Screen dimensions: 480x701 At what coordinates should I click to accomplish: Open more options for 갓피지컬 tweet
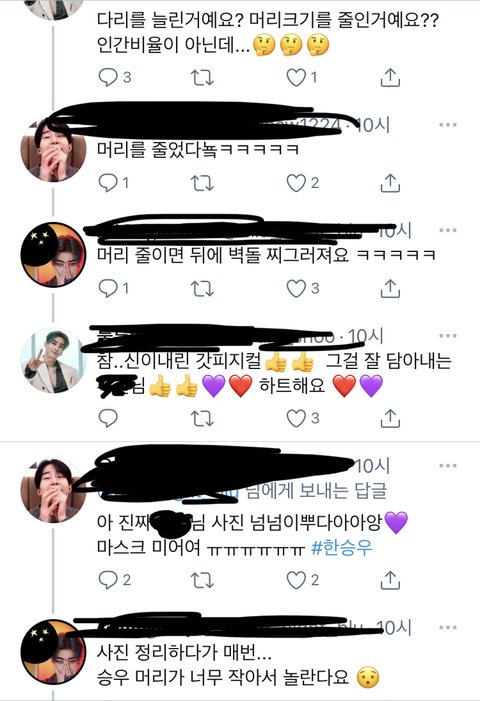pos(447,336)
